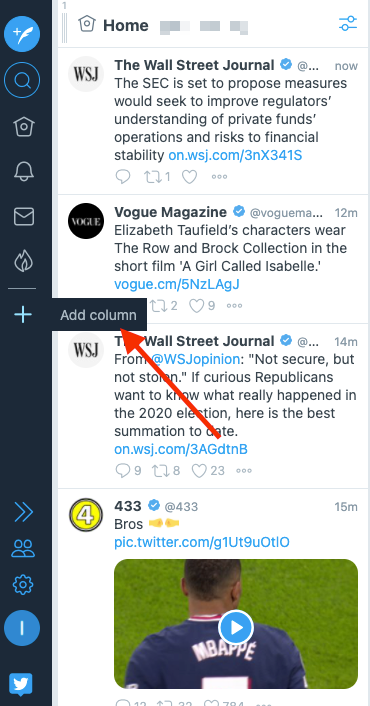Open Notifications bell in sidebar
This screenshot has height=706, width=370.
point(23,172)
